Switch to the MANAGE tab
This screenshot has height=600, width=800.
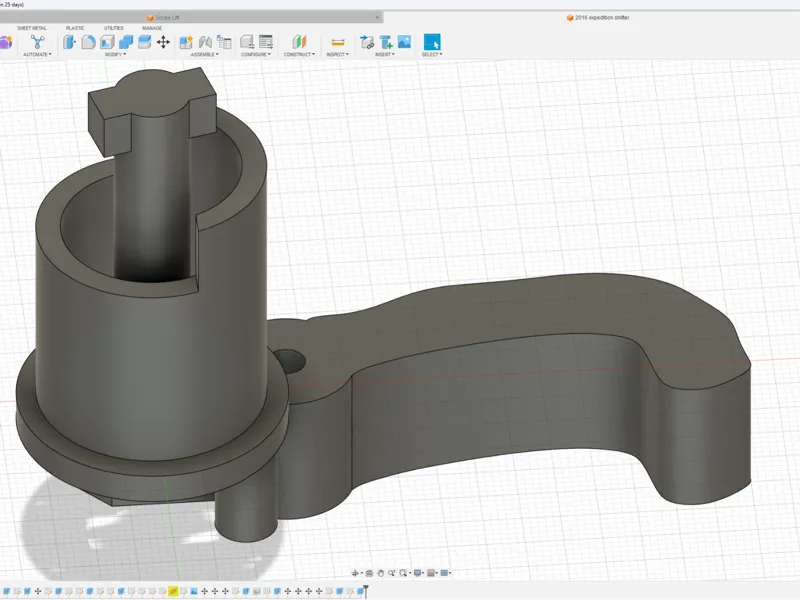152,28
